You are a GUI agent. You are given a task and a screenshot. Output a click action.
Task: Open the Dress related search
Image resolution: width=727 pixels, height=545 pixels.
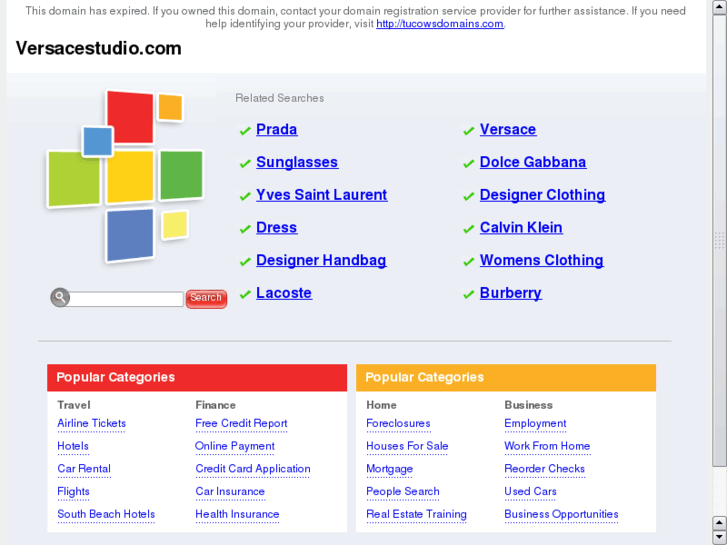click(277, 228)
